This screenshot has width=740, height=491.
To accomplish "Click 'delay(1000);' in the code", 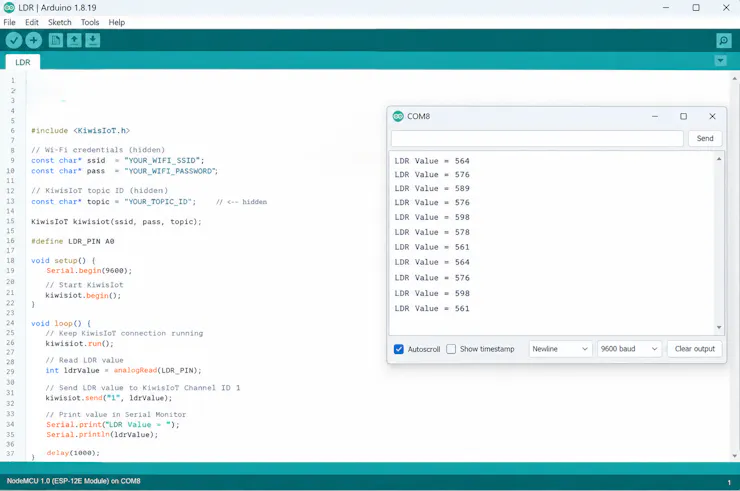I will tap(73, 453).
